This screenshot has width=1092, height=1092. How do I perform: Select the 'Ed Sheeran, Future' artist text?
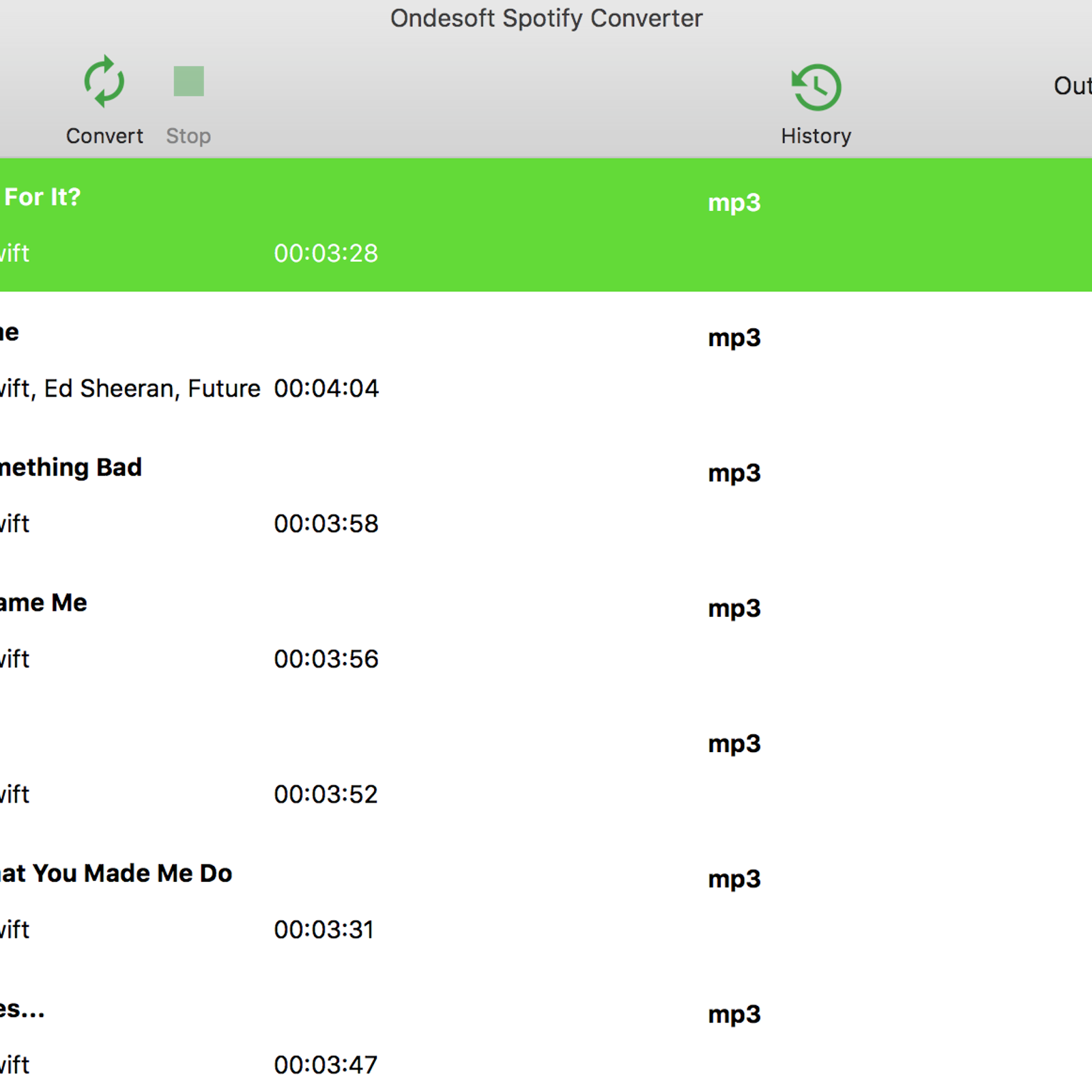pos(152,388)
